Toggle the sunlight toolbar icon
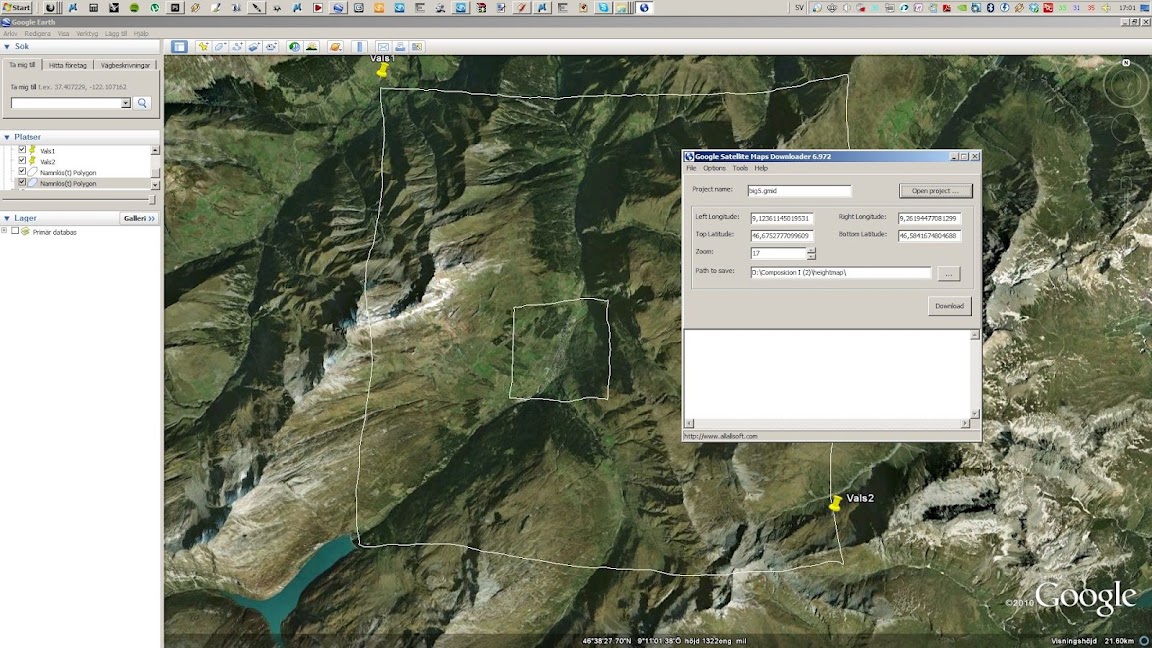The width and height of the screenshot is (1152, 648). click(x=312, y=46)
